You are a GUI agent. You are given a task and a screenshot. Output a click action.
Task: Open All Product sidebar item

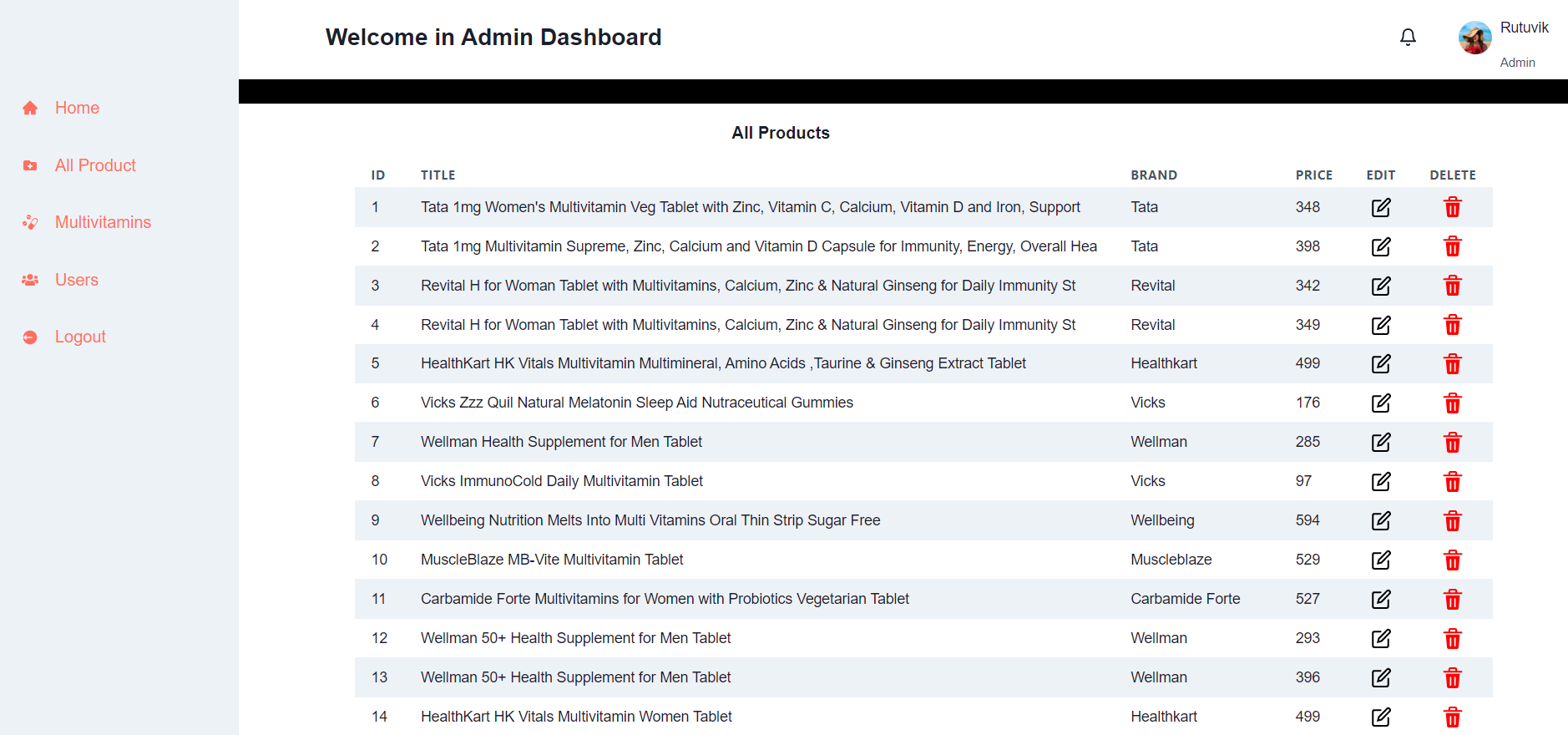pos(95,165)
